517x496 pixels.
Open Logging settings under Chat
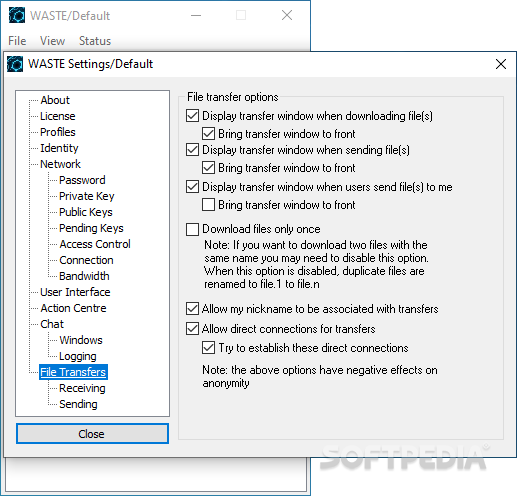tap(78, 356)
